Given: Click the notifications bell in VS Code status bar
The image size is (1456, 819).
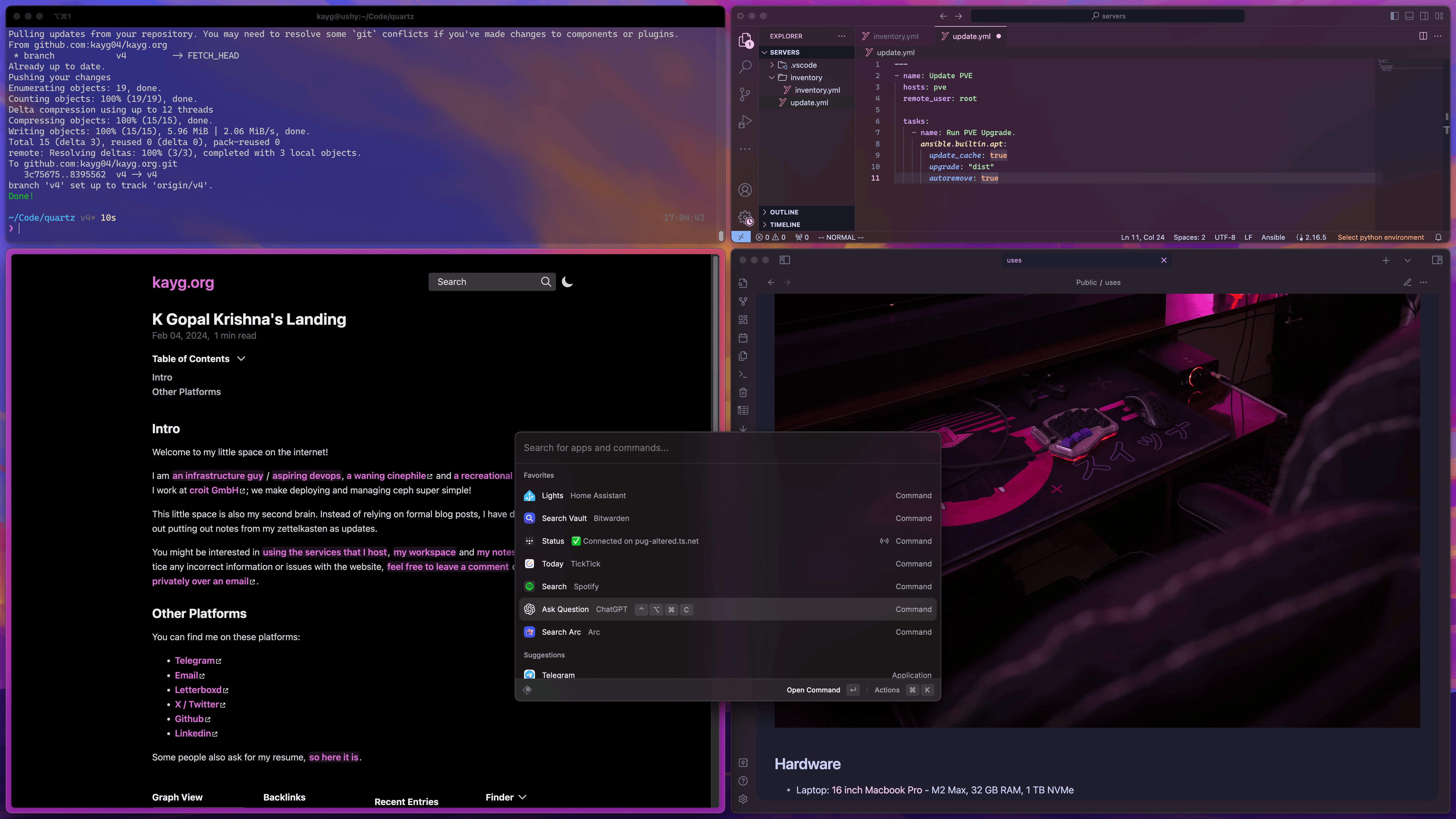Looking at the screenshot, I should pos(1439,237).
